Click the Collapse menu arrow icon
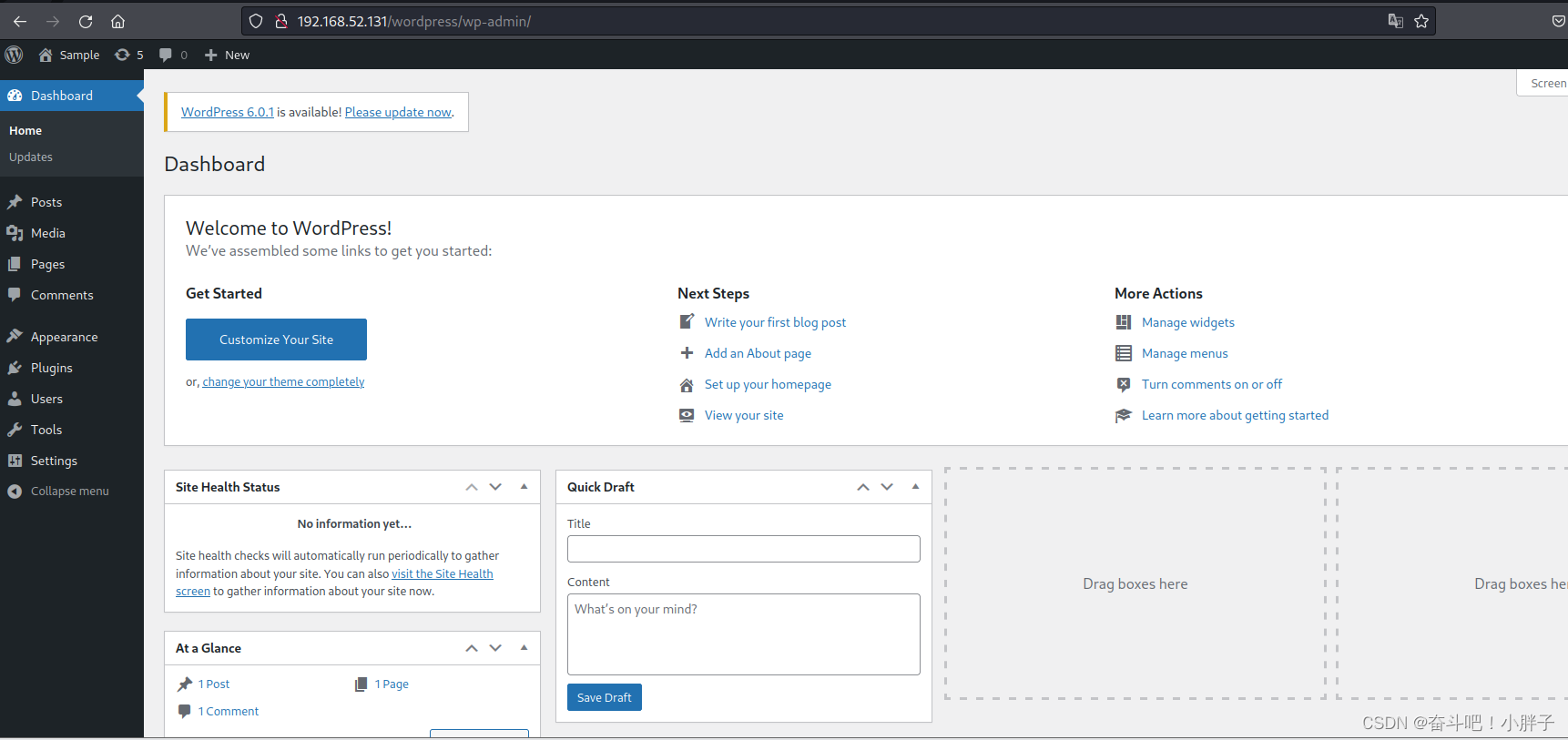 [15, 491]
